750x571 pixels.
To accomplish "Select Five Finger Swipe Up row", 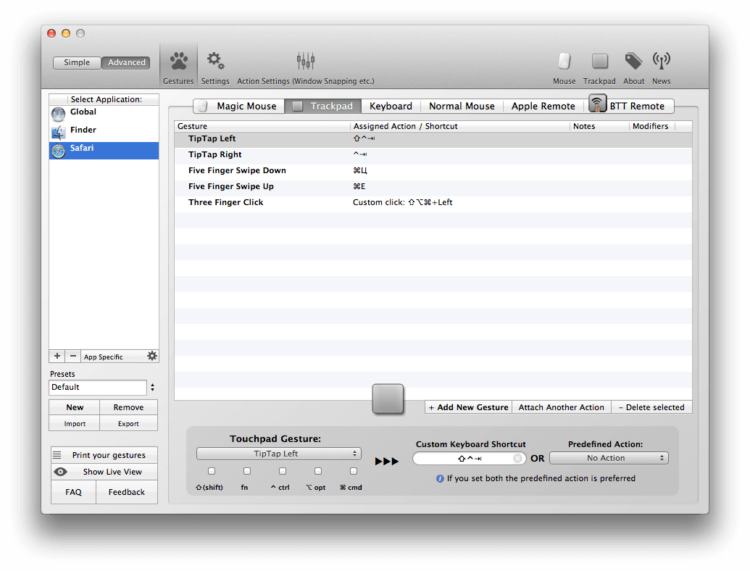I will click(433, 187).
